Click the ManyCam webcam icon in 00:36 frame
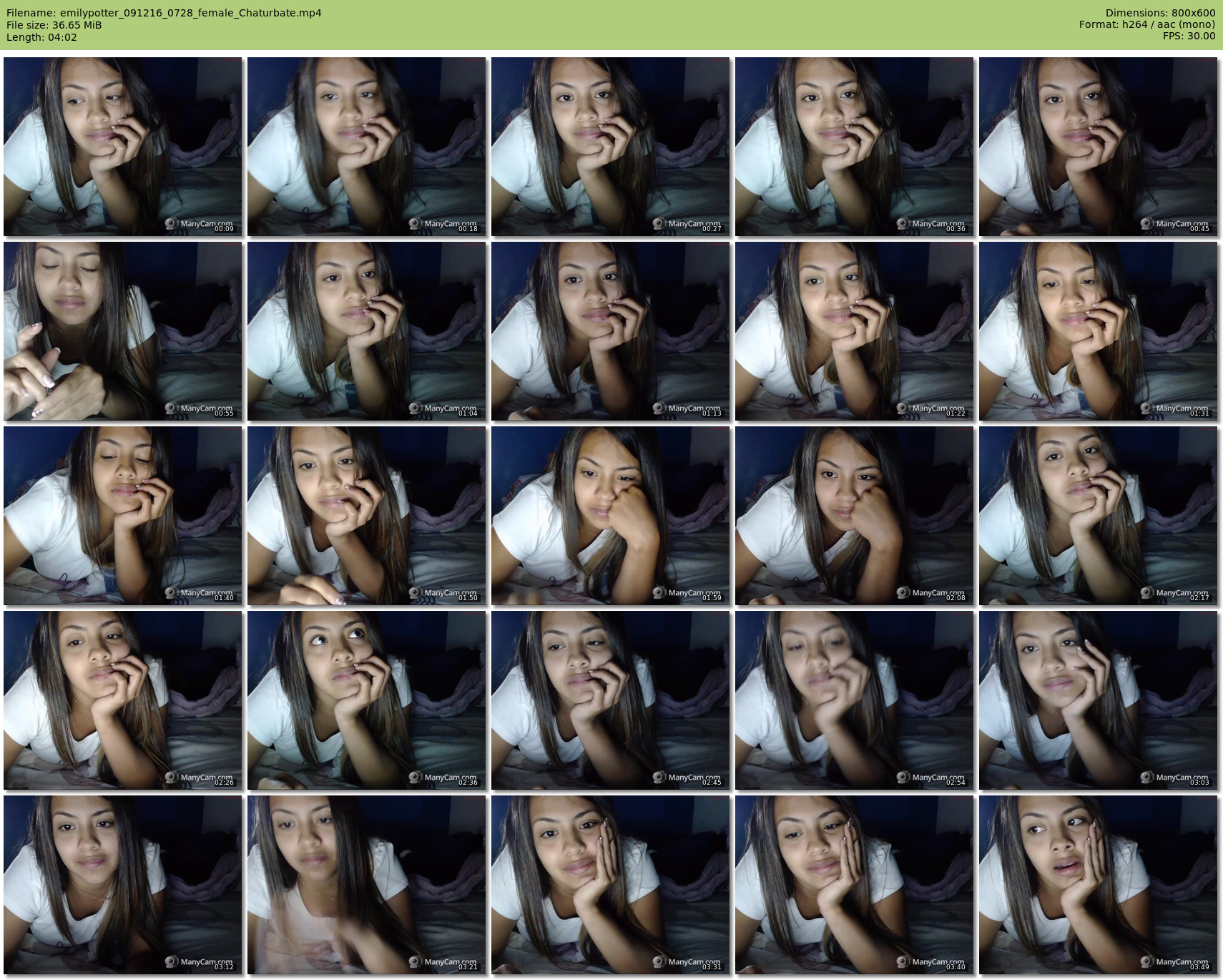This screenshot has width=1223, height=980. [x=902, y=224]
